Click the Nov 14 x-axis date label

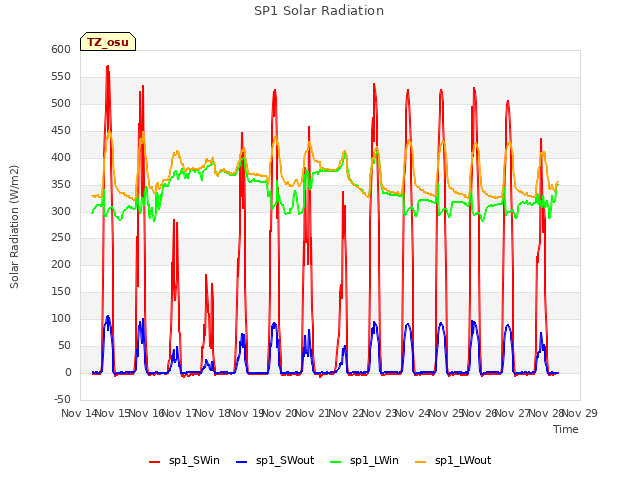(x=79, y=413)
